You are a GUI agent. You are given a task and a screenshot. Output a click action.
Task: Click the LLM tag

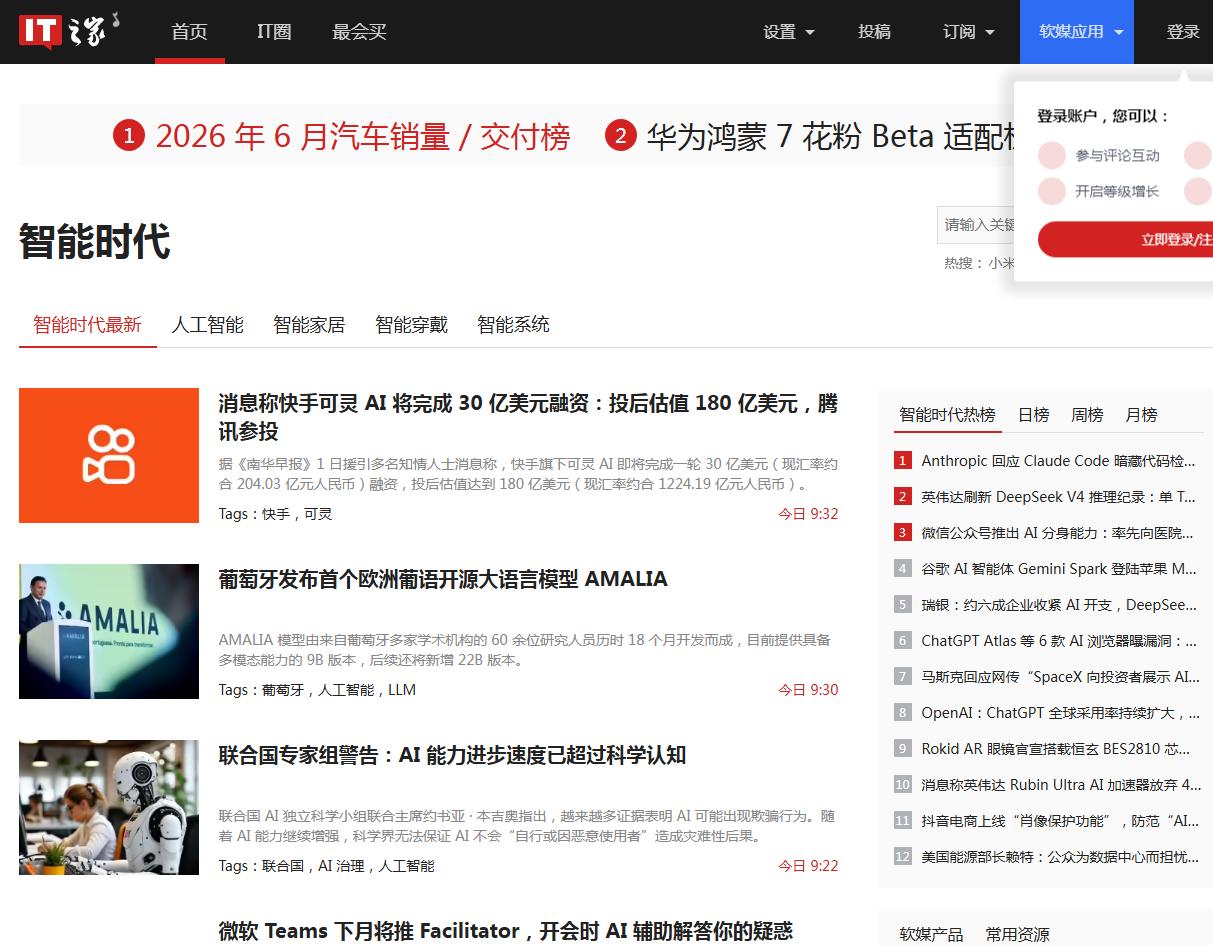tap(402, 690)
